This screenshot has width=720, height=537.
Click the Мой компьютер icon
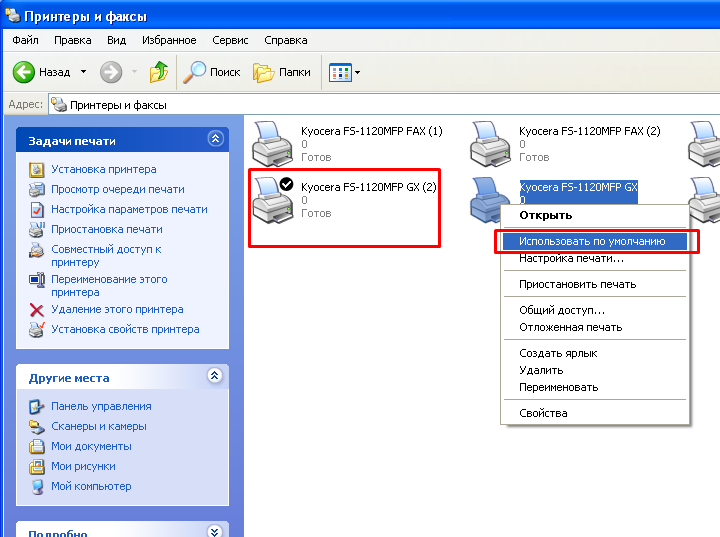37,486
